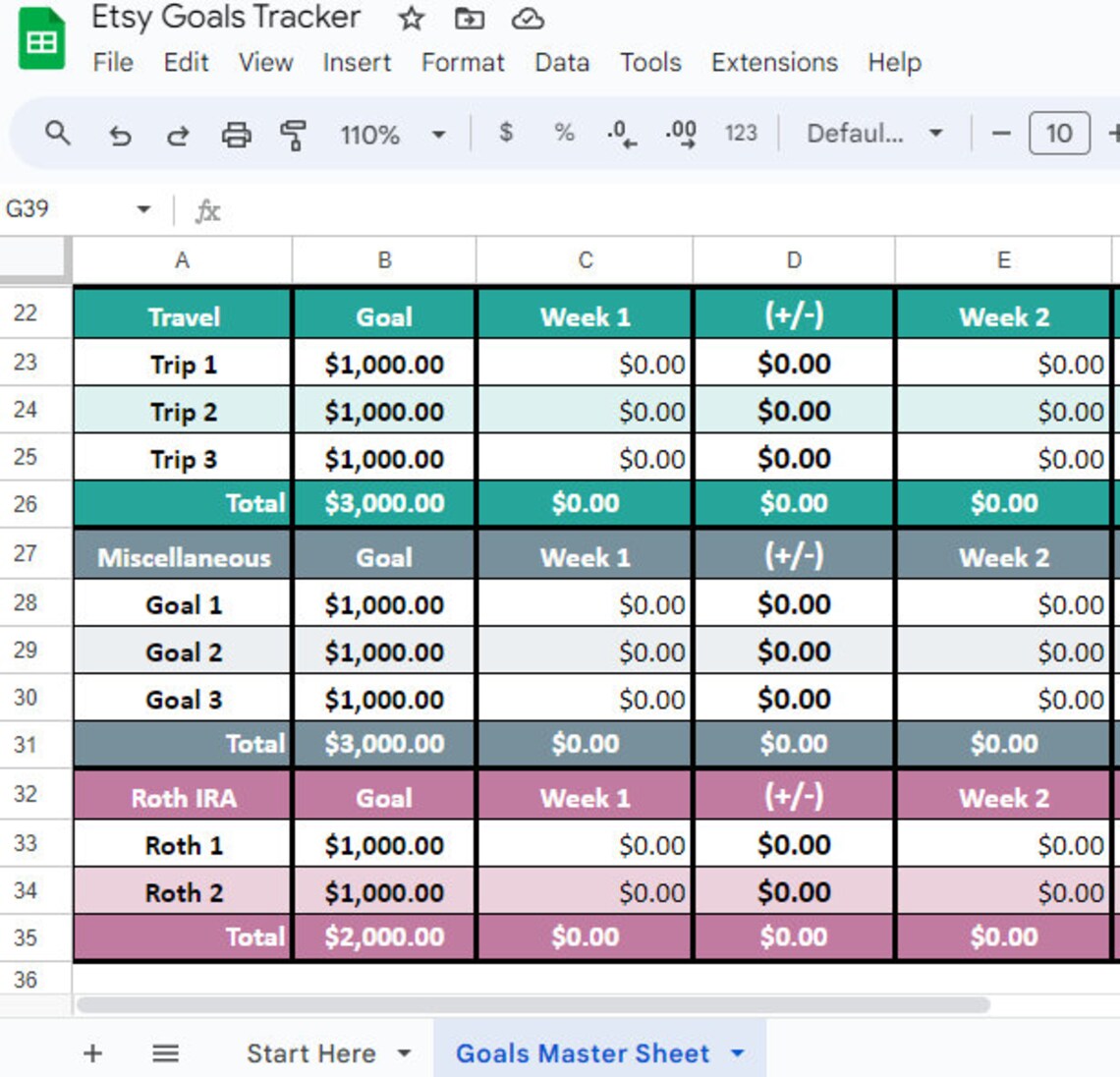
Task: Click the cloud save status icon
Action: [529, 18]
